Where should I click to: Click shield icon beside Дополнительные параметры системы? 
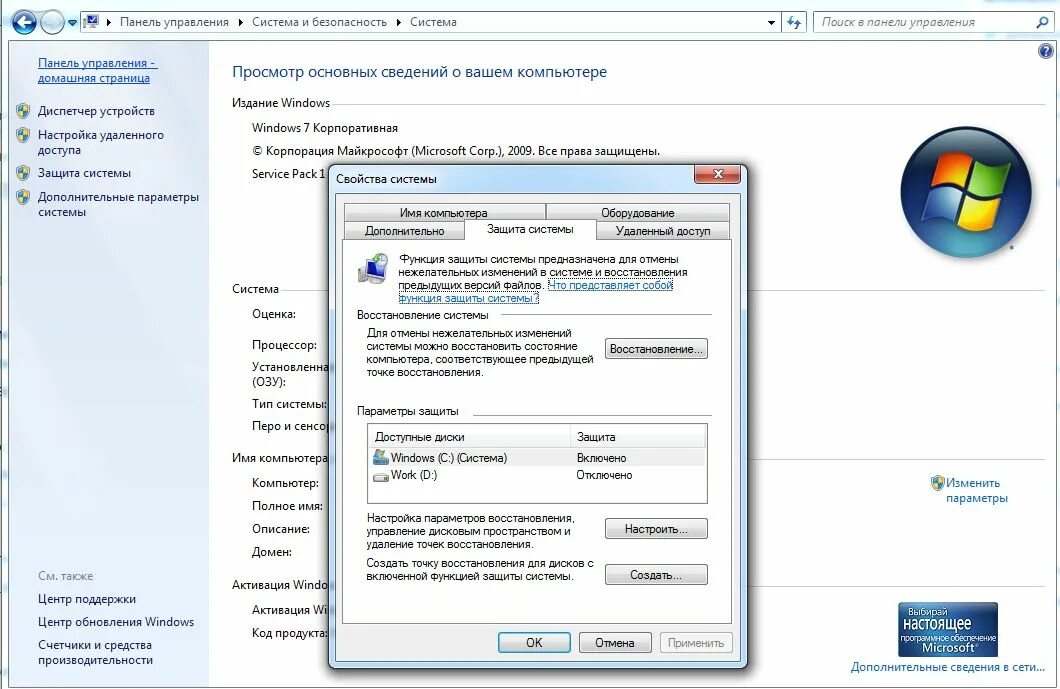coord(23,197)
